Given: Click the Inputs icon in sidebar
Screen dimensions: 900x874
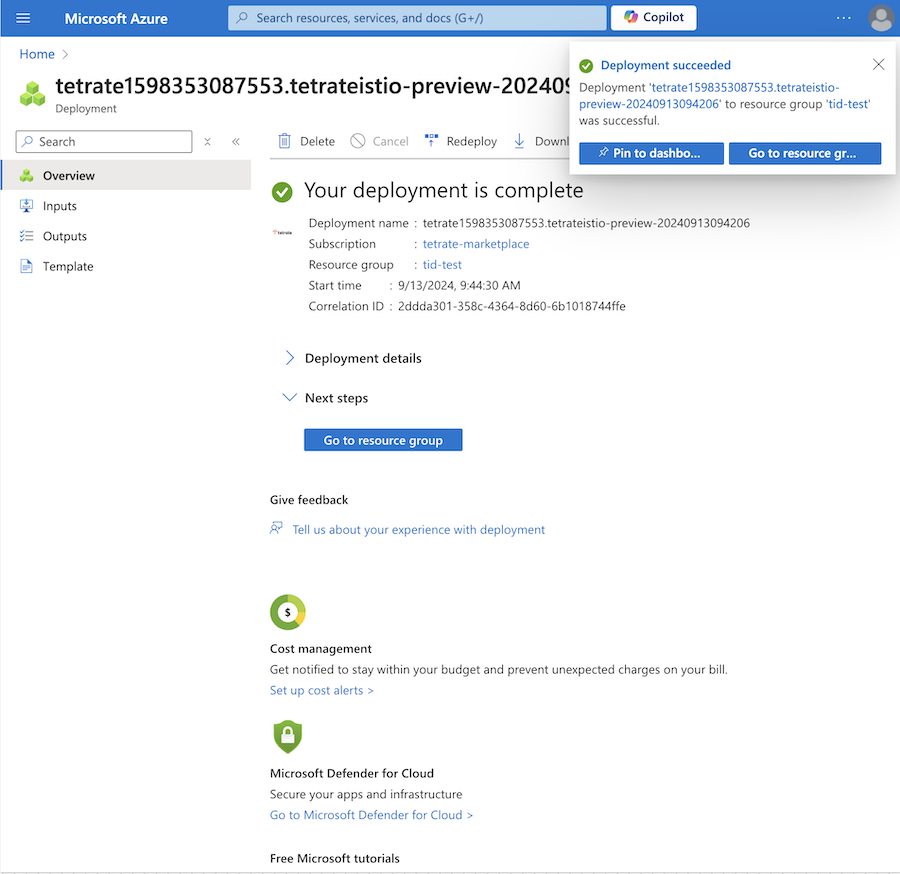Looking at the screenshot, I should click(x=26, y=205).
